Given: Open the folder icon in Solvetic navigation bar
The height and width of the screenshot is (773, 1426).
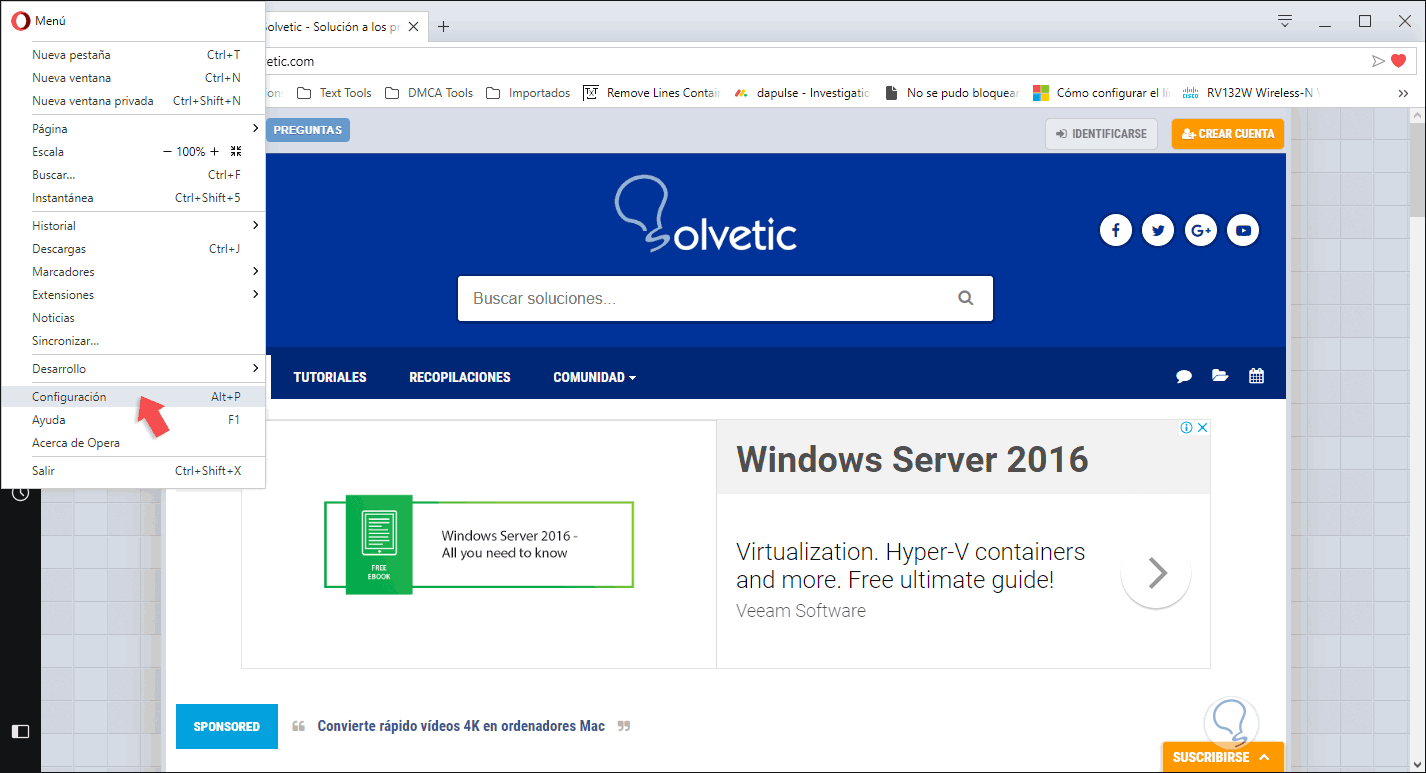Looking at the screenshot, I should click(x=1220, y=376).
